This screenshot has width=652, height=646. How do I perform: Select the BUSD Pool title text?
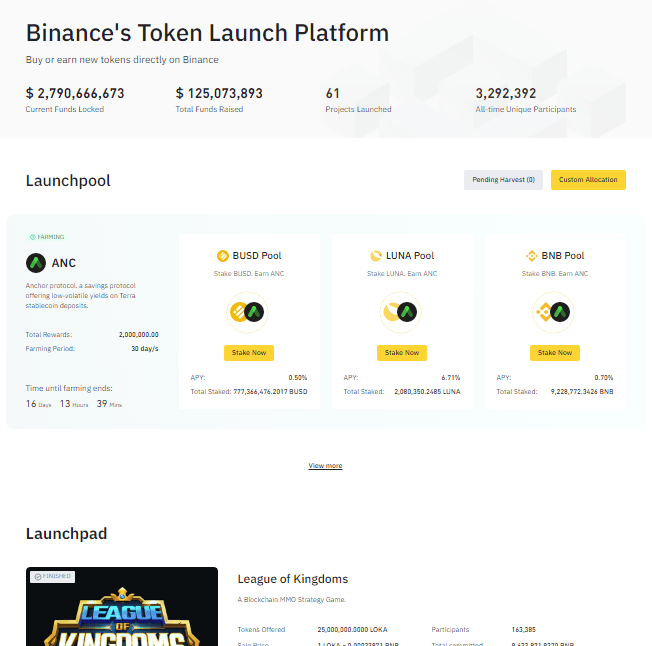(257, 256)
